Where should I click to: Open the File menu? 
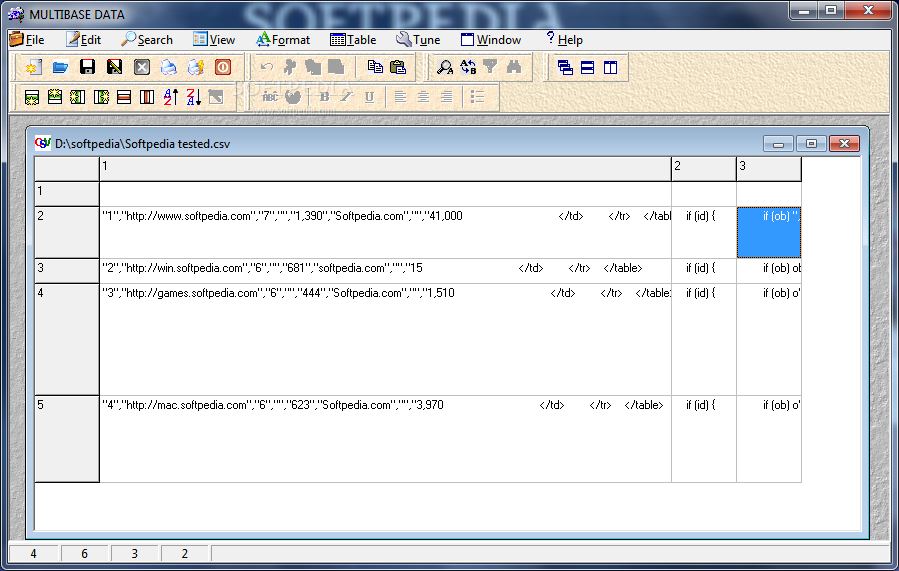point(28,40)
